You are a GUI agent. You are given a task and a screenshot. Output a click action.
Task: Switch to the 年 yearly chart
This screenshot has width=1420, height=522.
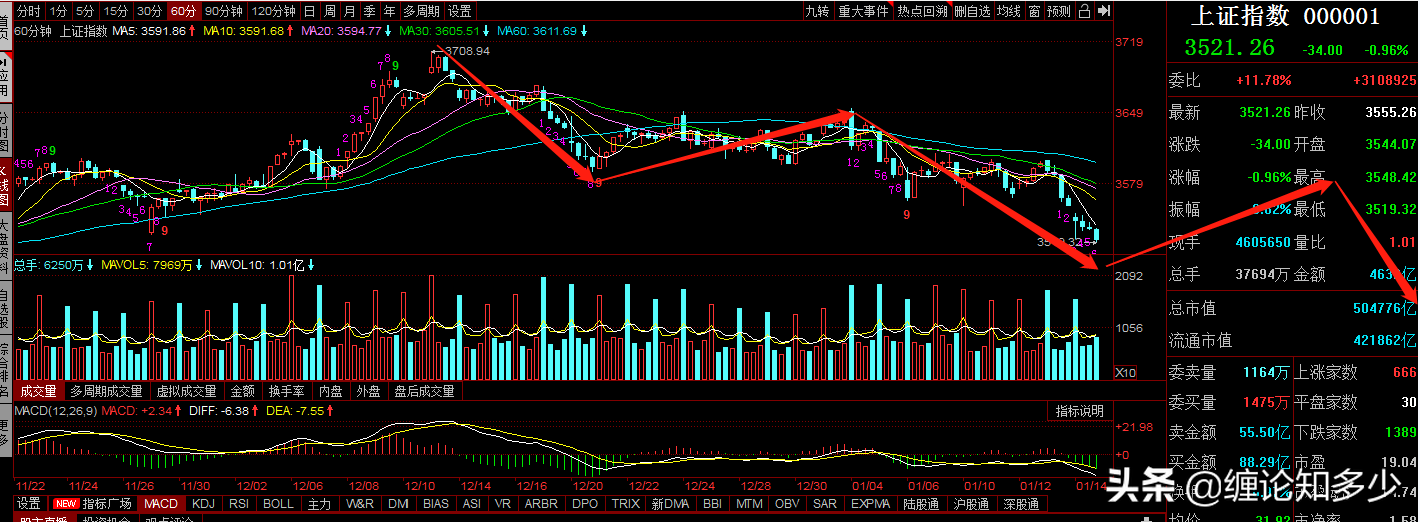(390, 11)
